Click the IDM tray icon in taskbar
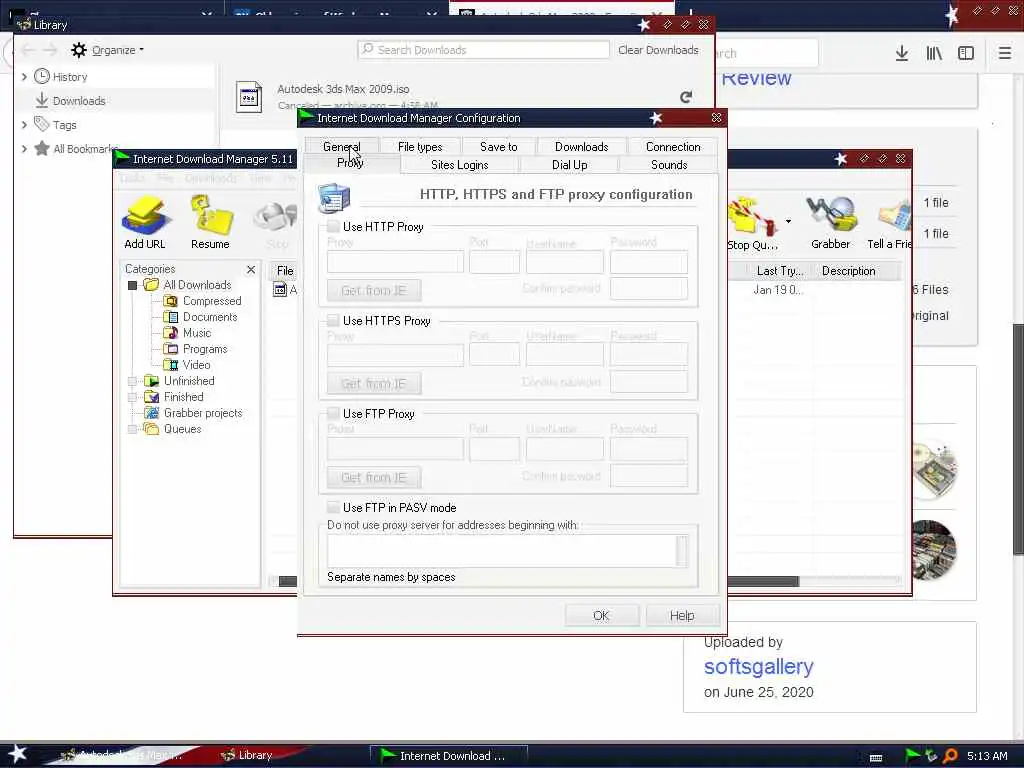The width and height of the screenshot is (1024, 768). coord(912,756)
